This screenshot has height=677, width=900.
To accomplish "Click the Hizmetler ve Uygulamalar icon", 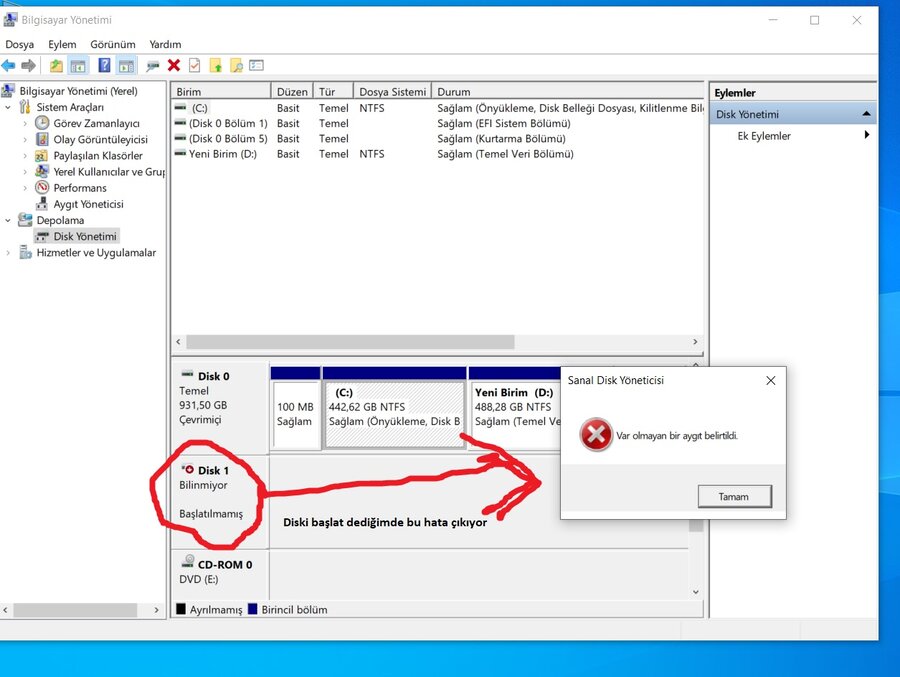I will 25,252.
